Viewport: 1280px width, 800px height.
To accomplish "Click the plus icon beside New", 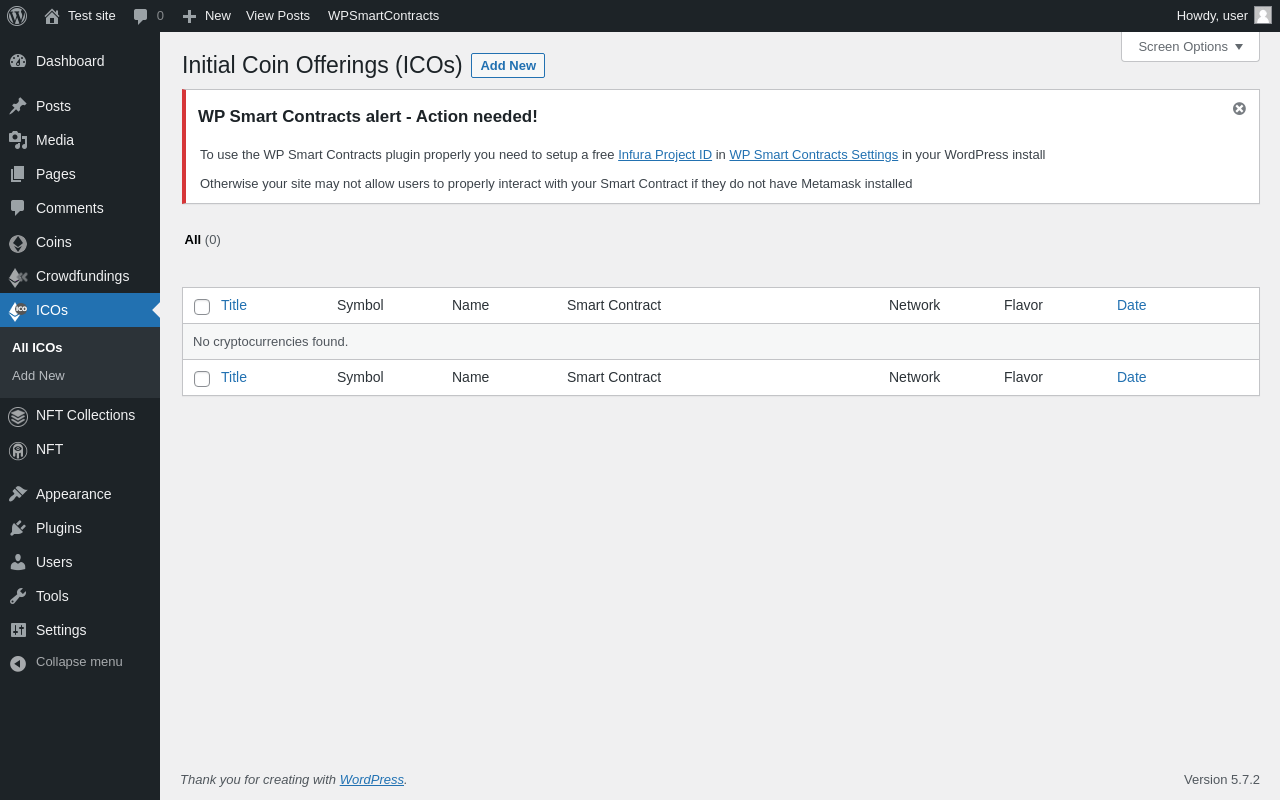I will tap(190, 16).
